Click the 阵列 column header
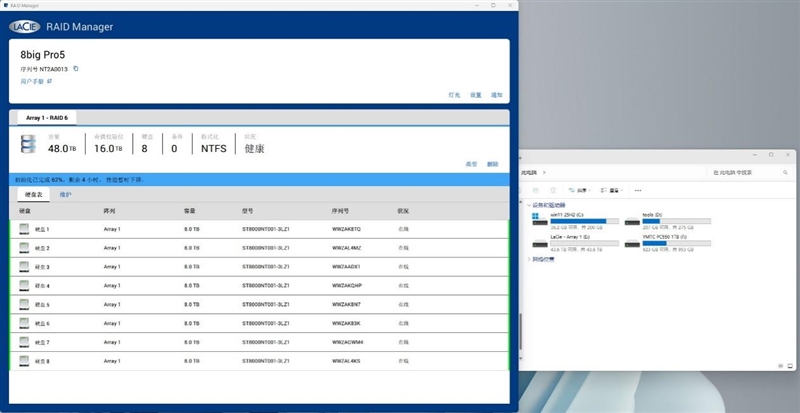Viewport: 800px width, 413px height. point(109,211)
